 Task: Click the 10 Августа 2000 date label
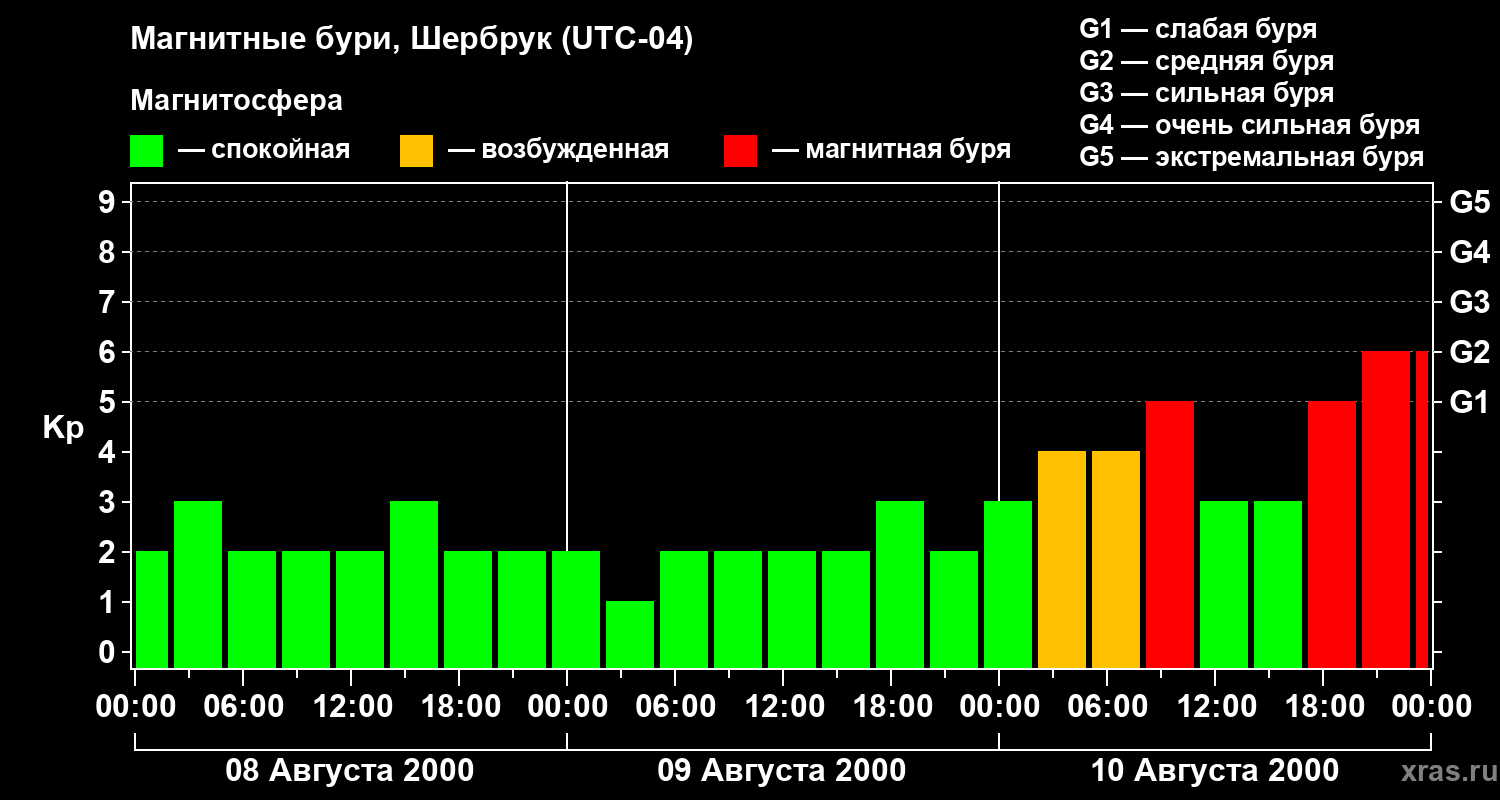[x=1214, y=771]
